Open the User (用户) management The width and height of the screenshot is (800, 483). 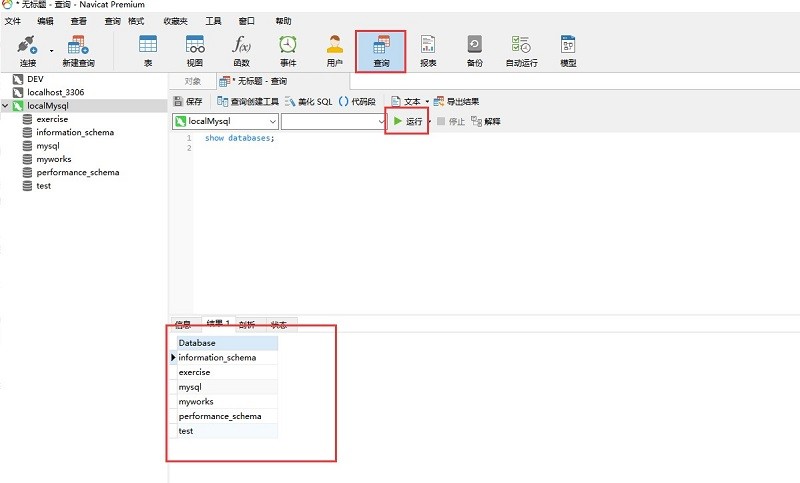335,51
